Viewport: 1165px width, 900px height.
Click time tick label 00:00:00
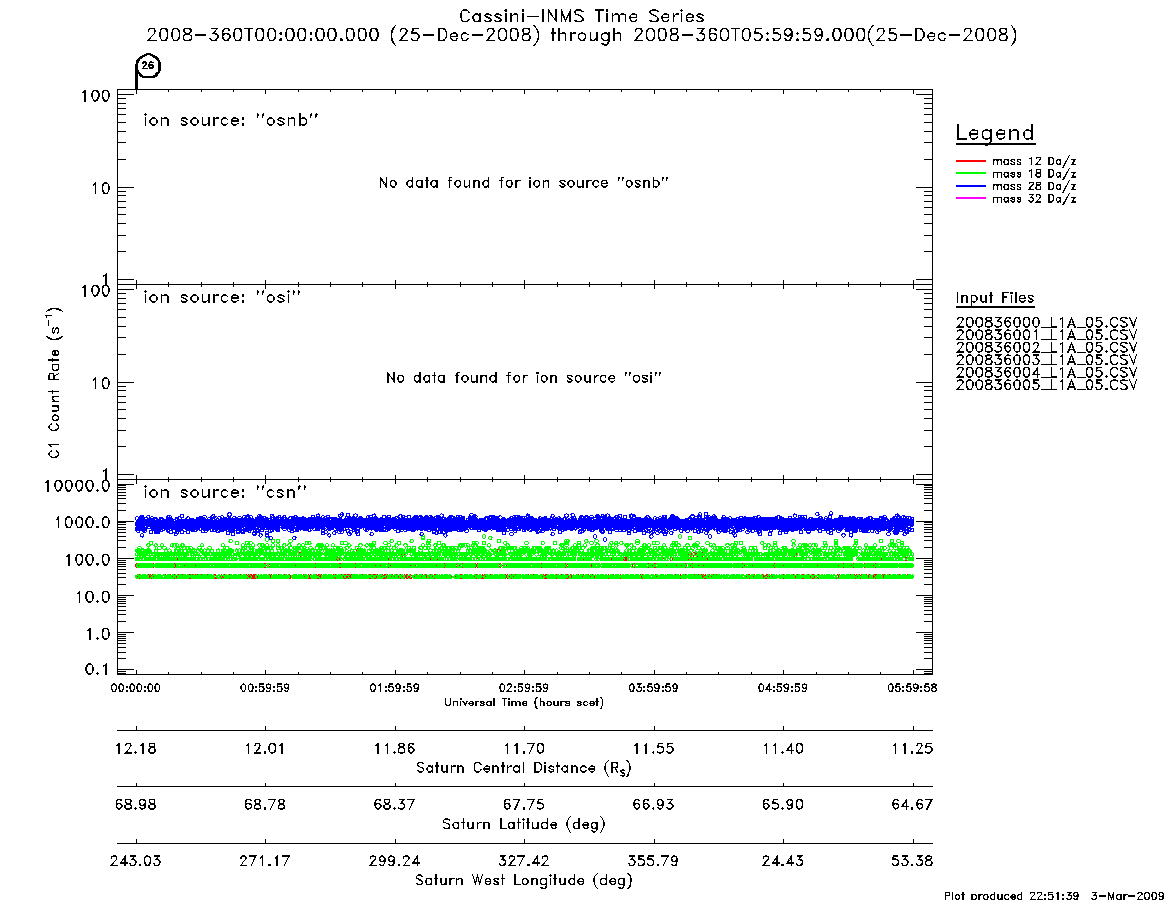(x=135, y=688)
